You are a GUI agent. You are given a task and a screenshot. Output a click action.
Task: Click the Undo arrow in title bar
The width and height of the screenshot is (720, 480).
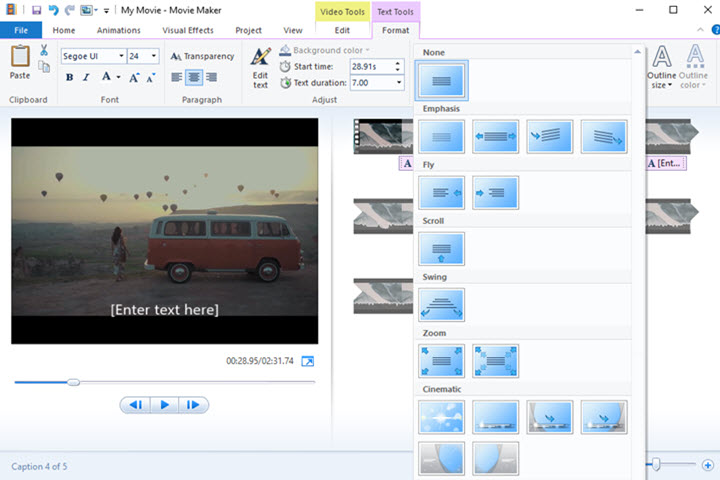[x=53, y=10]
